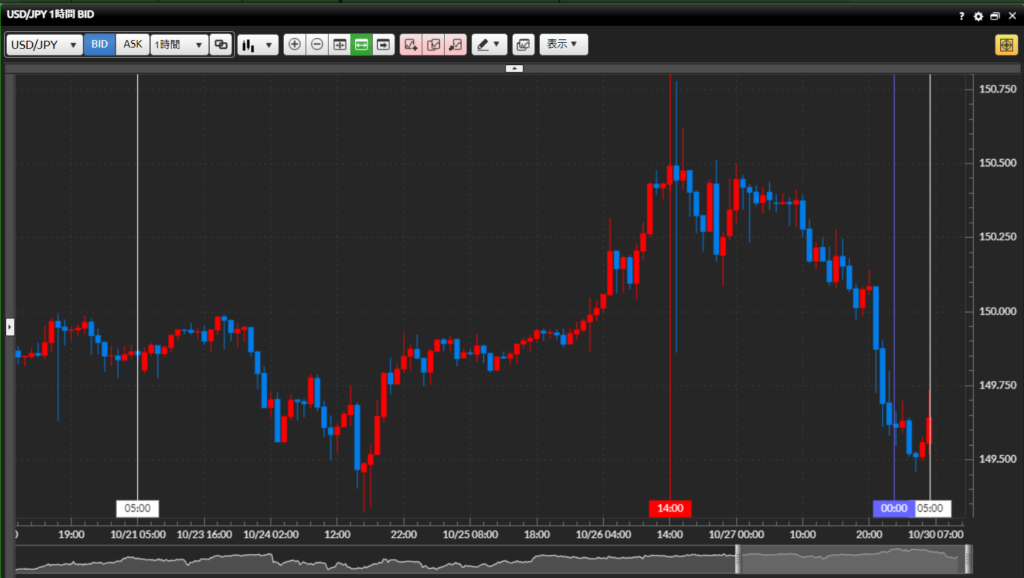Screen dimensions: 1024x578
Task: Switch price display to BID
Action: click(x=99, y=45)
